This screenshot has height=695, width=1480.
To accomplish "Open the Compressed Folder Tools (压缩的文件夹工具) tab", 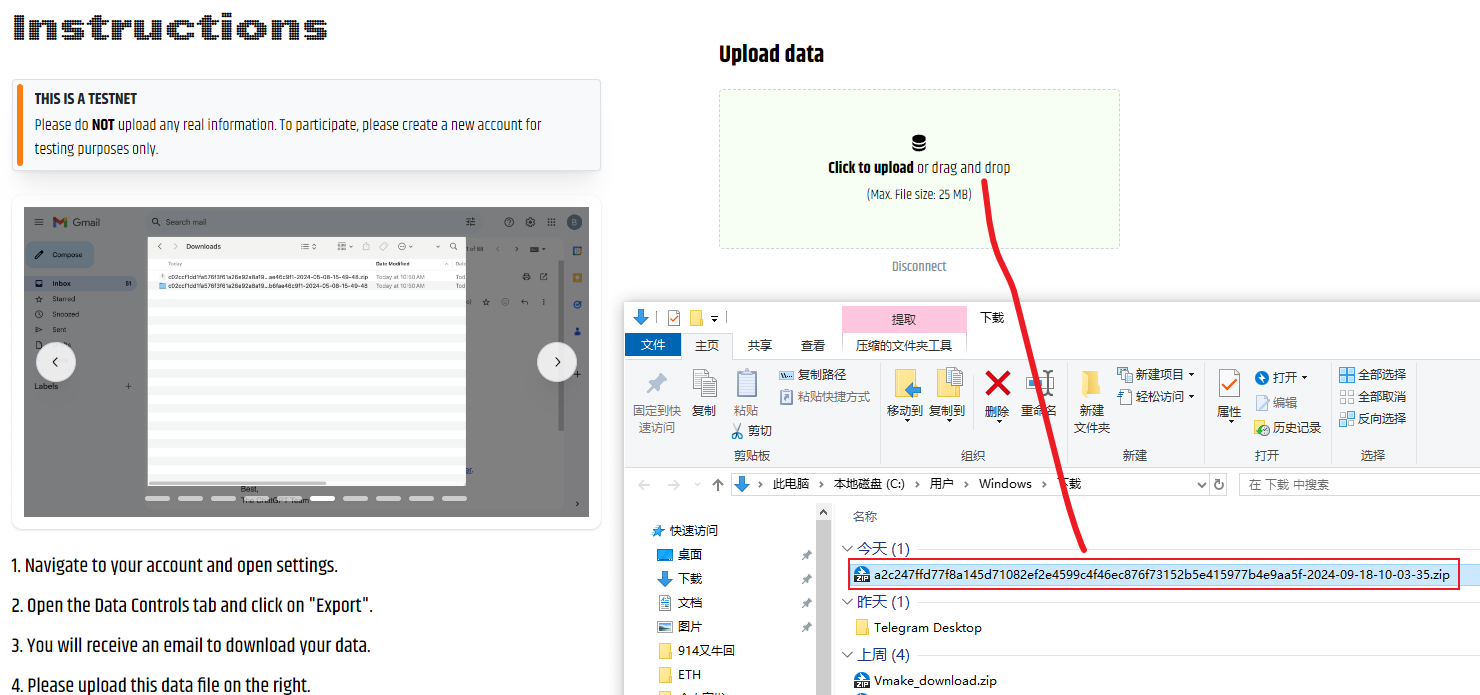I will tap(904, 345).
